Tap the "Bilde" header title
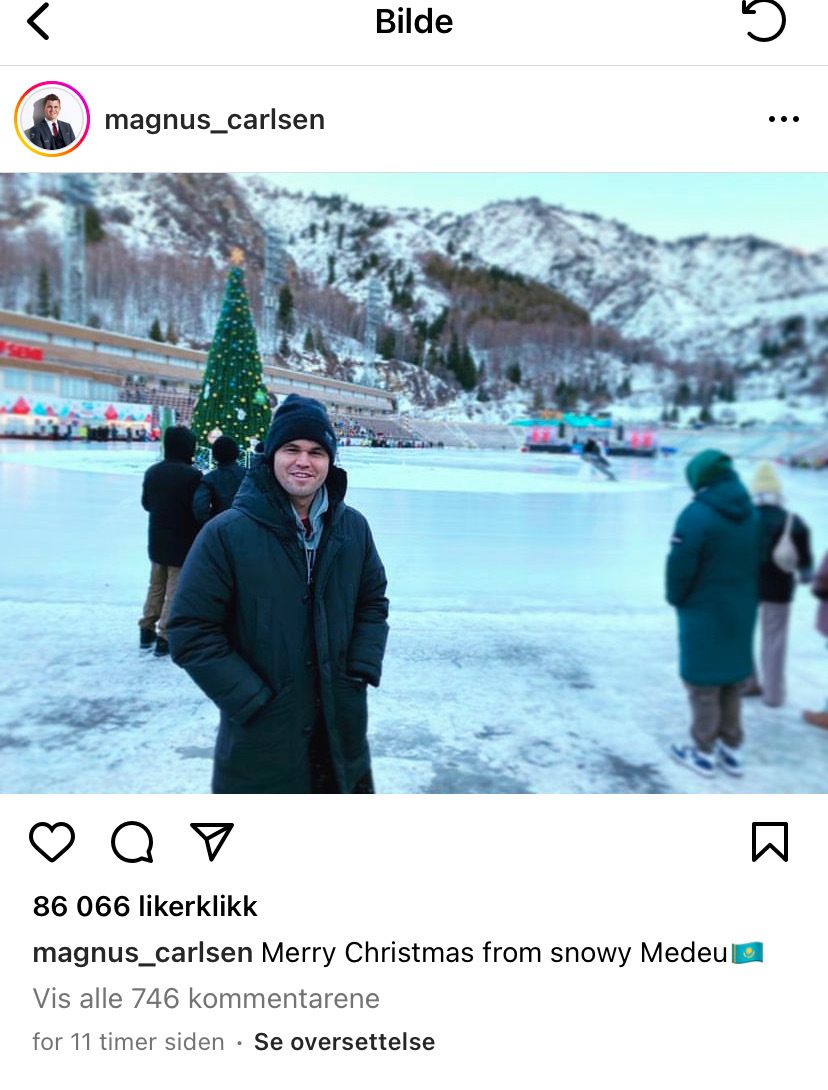Image resolution: width=828 pixels, height=1090 pixels. point(414,21)
